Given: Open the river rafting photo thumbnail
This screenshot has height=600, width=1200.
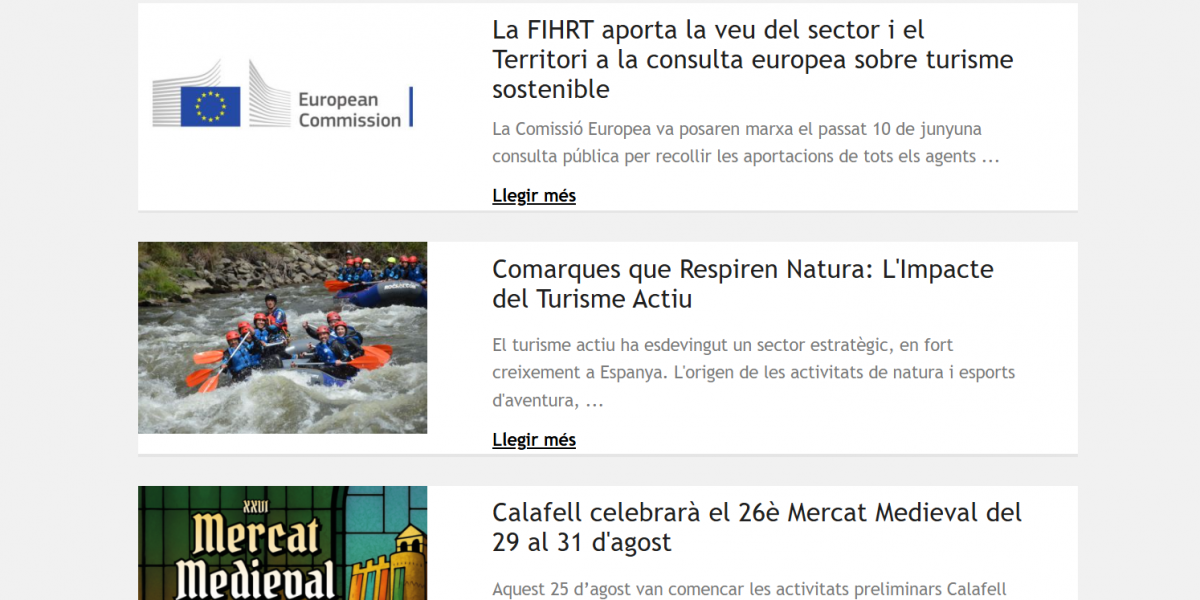Looking at the screenshot, I should point(283,338).
